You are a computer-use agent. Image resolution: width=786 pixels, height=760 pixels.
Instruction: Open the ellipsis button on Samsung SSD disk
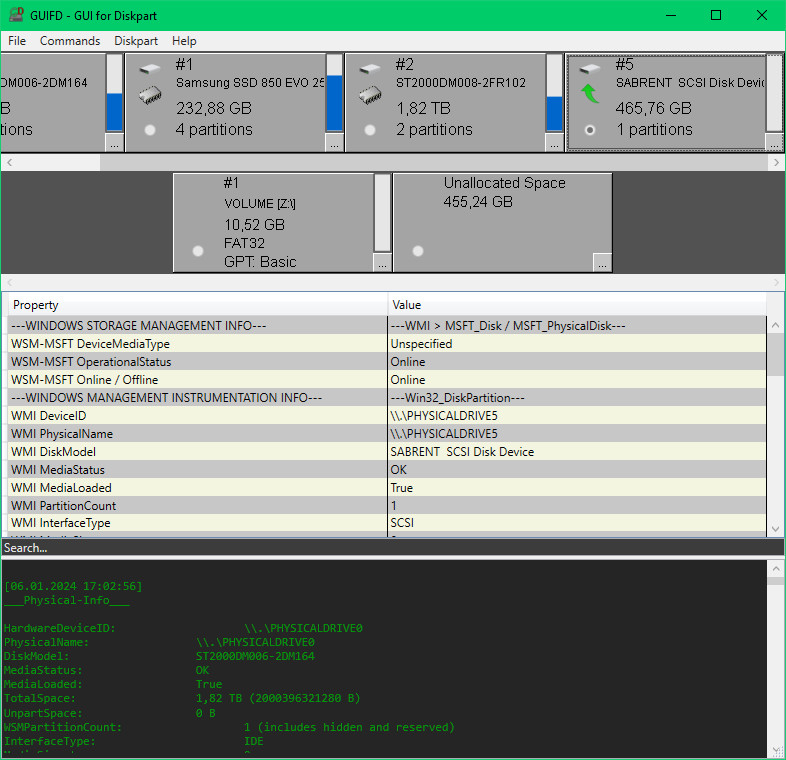pos(334,144)
